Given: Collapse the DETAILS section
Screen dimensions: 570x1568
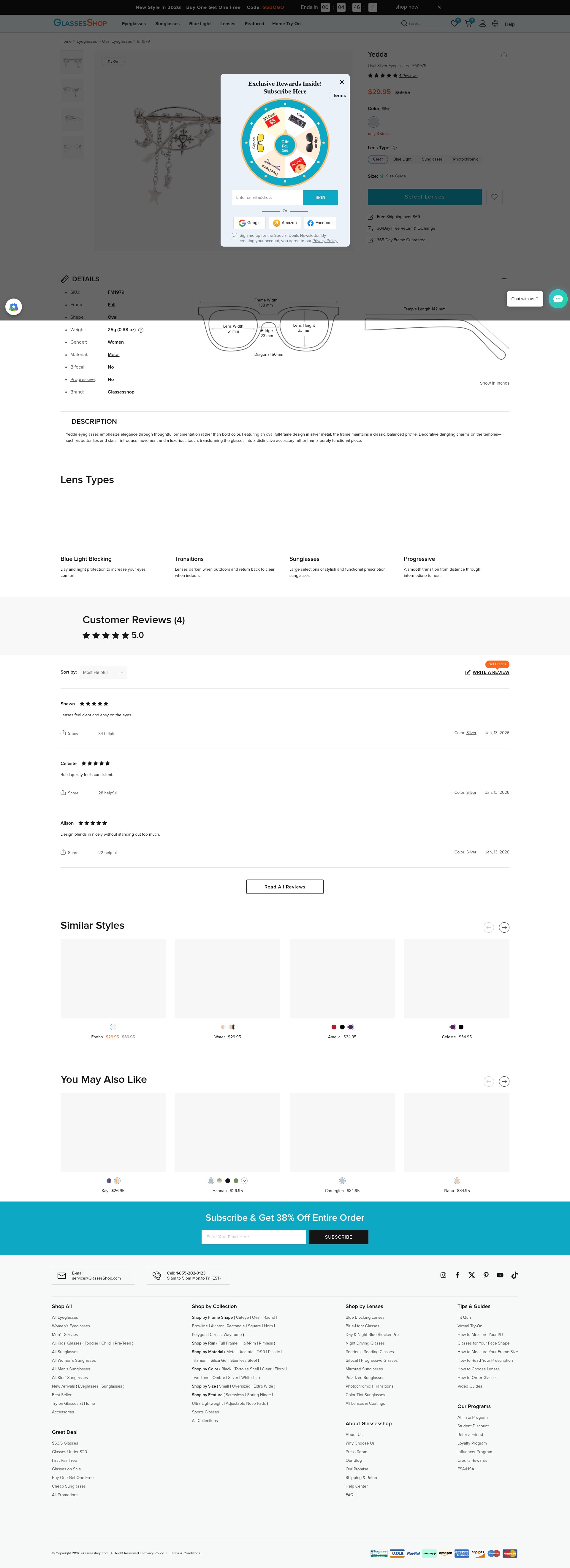Looking at the screenshot, I should coord(504,279).
